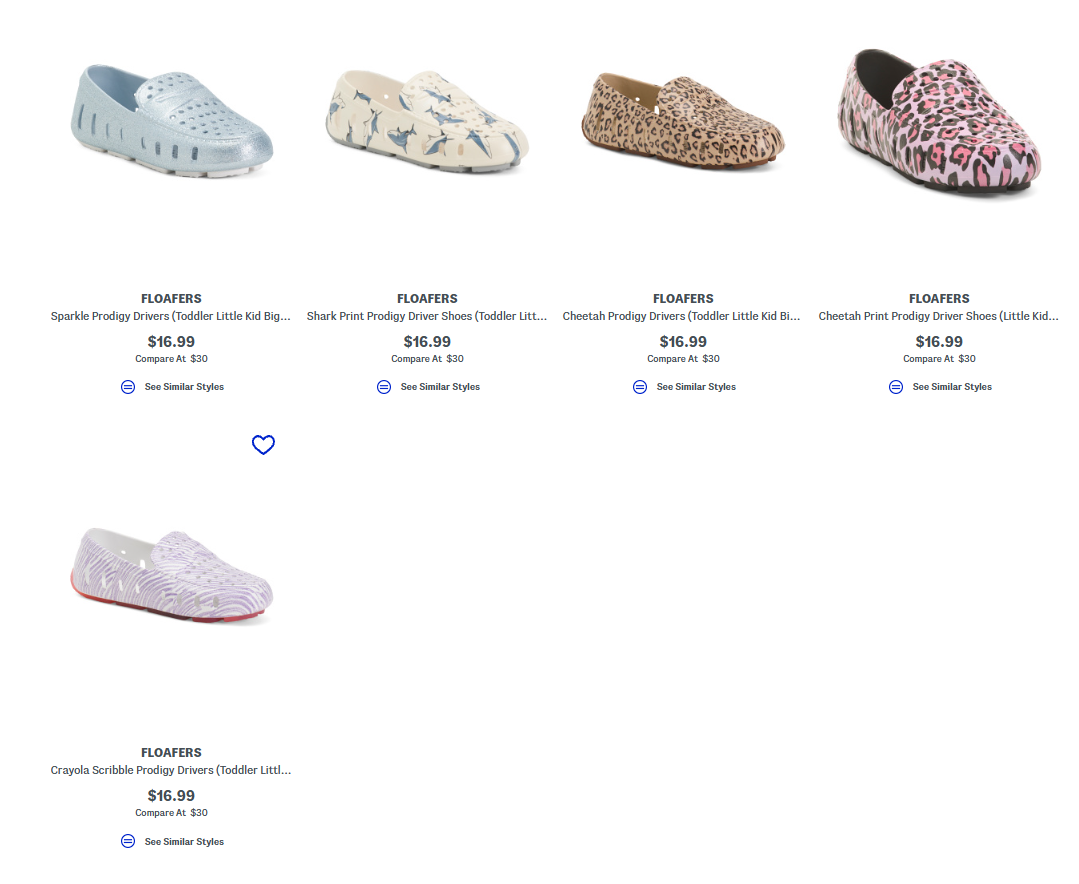Click See Similar Styles text for Sparkle Drivers
The height and width of the screenshot is (884, 1079).
pyautogui.click(x=184, y=387)
